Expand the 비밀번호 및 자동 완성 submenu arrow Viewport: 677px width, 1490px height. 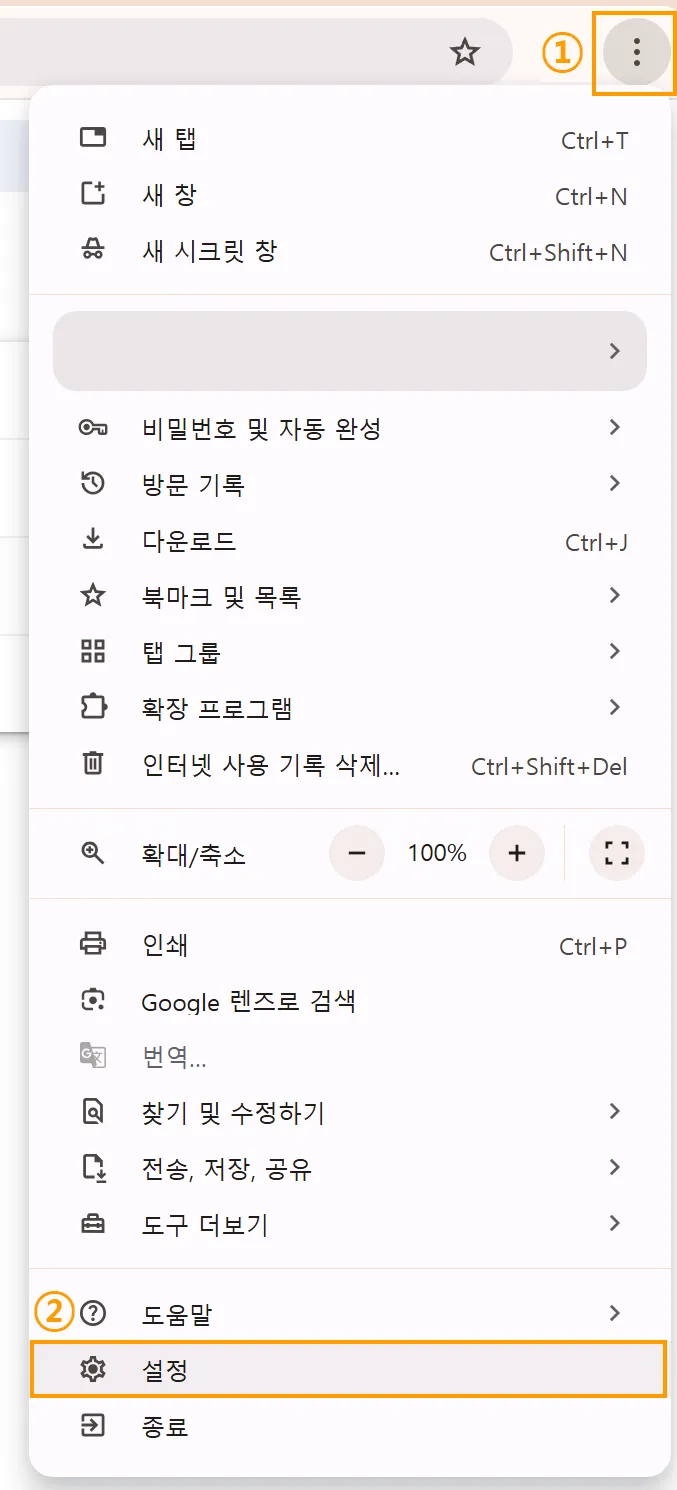tap(615, 428)
